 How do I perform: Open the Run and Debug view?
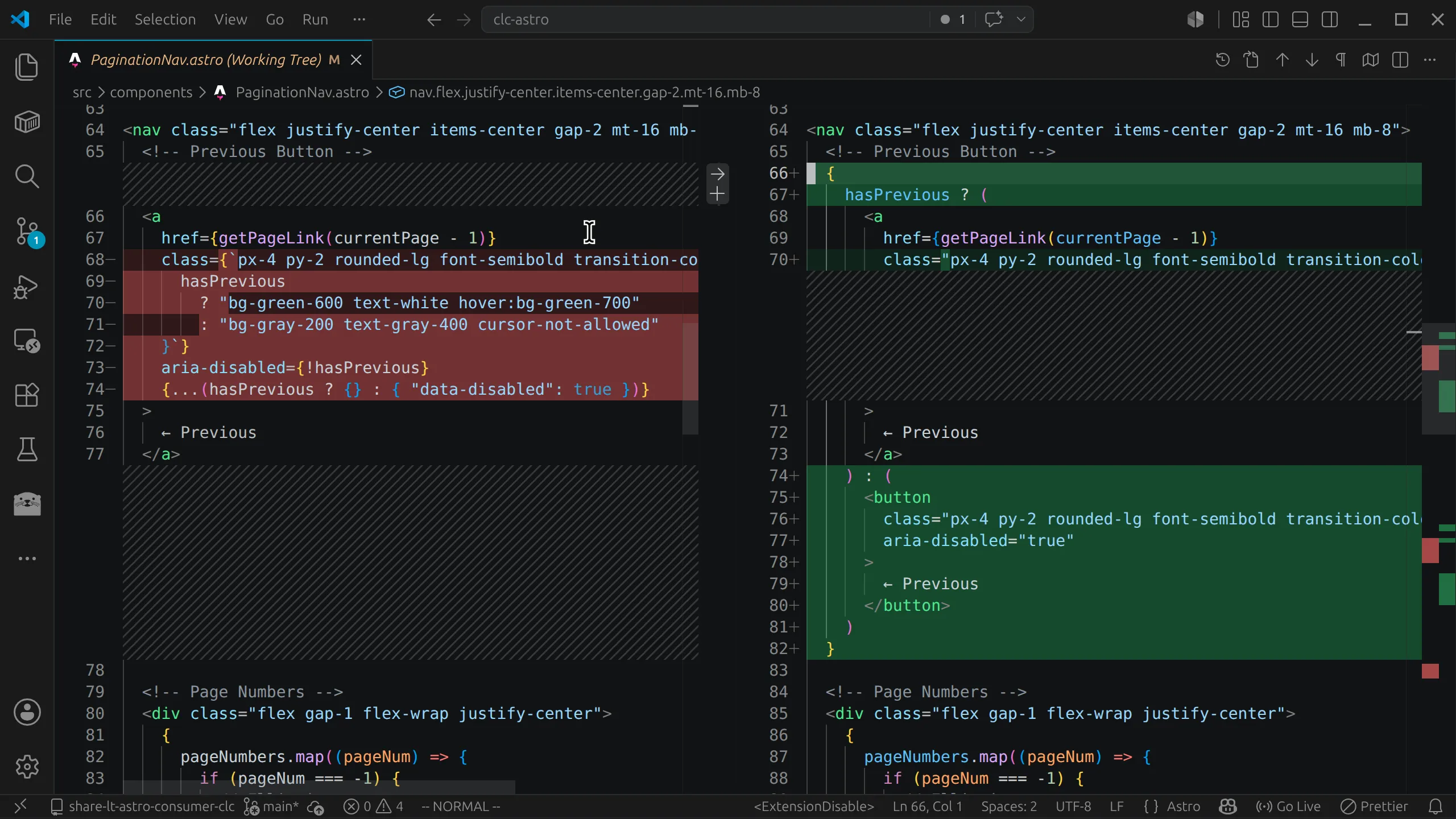click(27, 286)
